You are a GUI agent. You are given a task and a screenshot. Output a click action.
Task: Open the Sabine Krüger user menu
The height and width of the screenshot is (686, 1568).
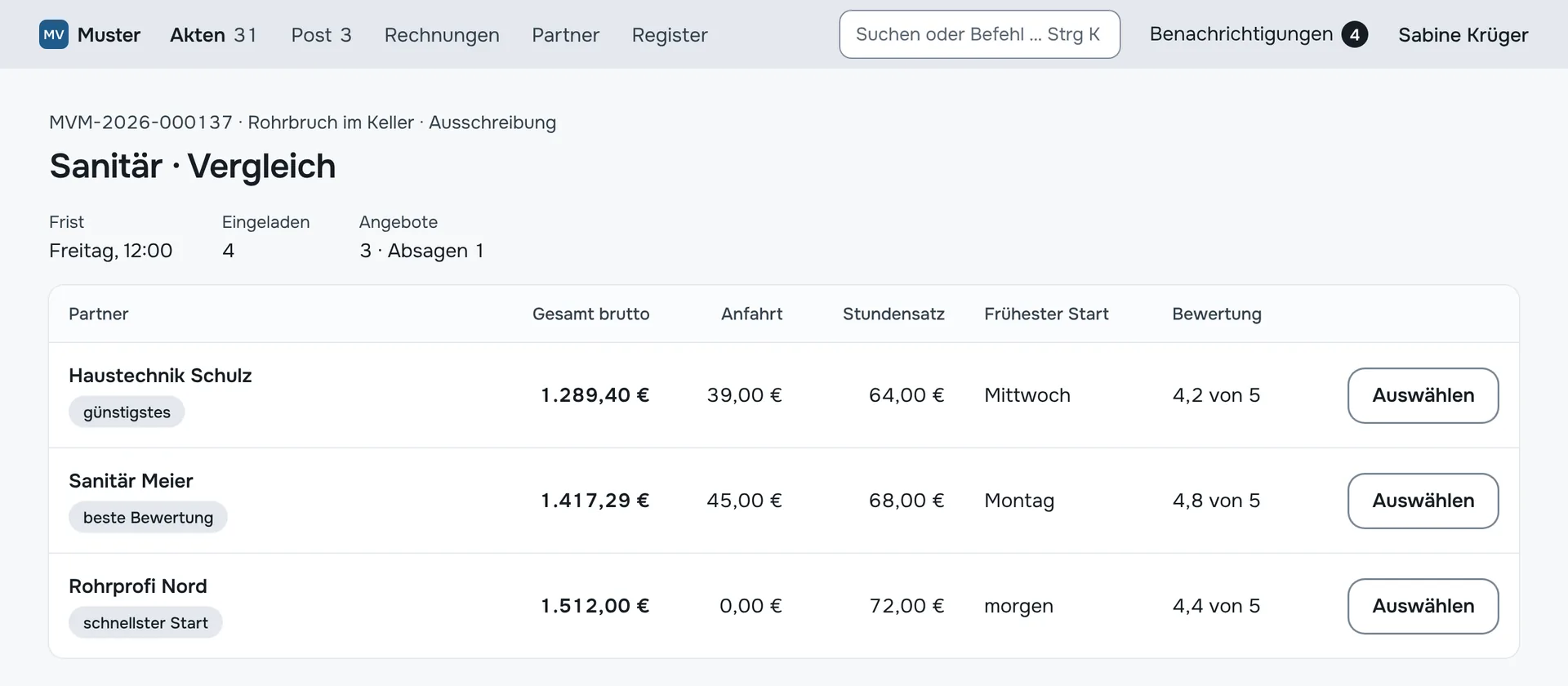pos(1463,34)
